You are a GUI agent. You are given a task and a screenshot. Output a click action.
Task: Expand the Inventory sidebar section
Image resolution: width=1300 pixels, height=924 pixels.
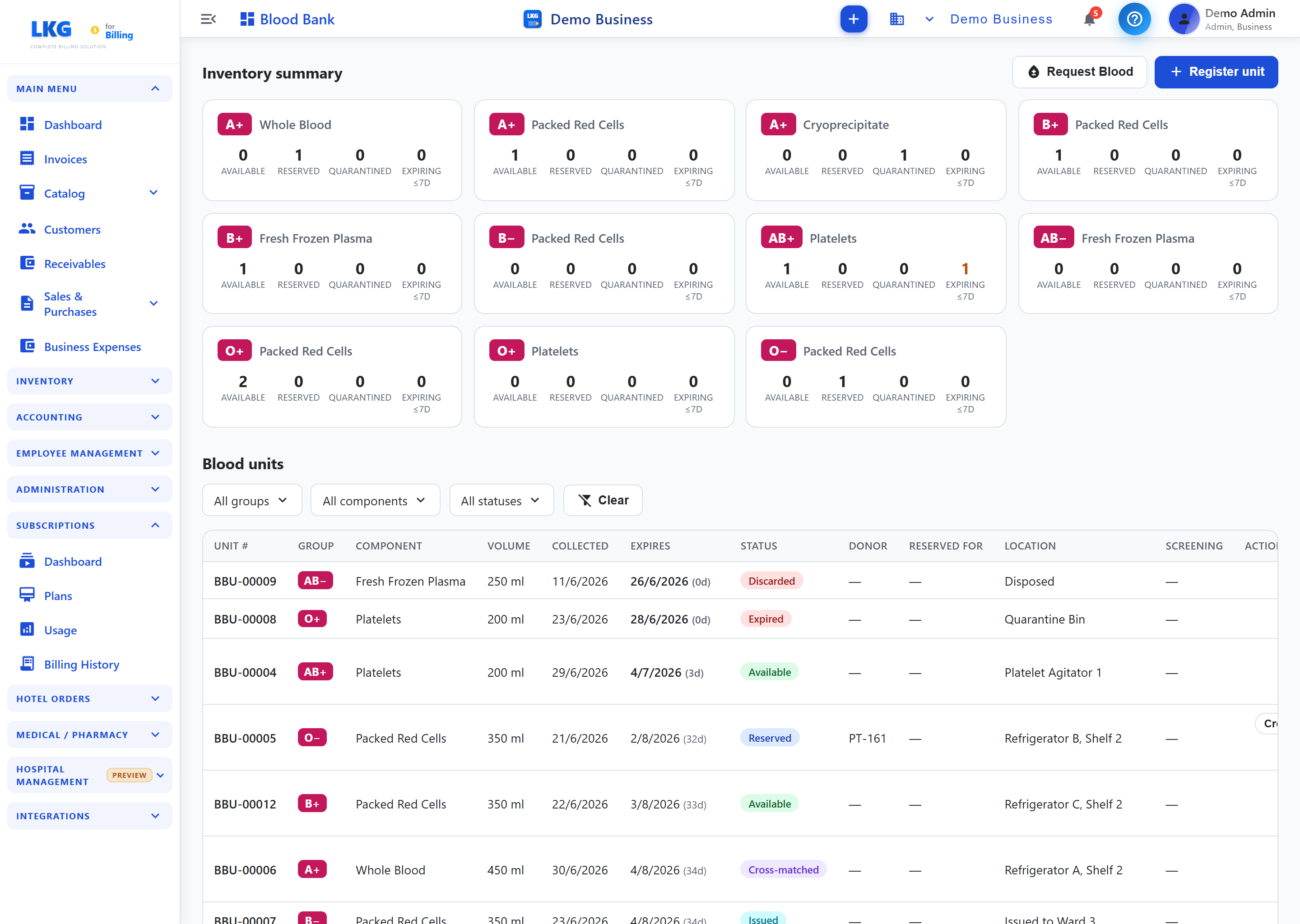click(x=89, y=381)
